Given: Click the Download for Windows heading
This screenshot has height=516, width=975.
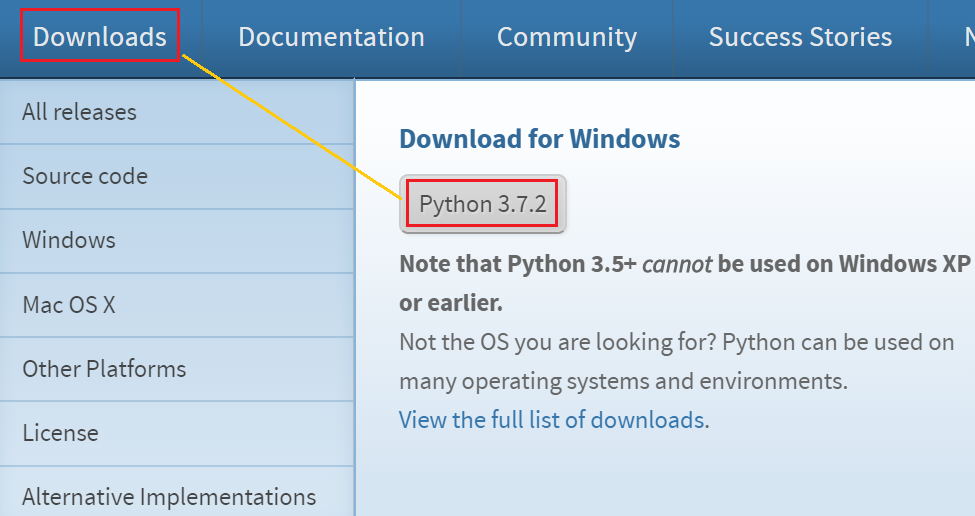Looking at the screenshot, I should [539, 138].
